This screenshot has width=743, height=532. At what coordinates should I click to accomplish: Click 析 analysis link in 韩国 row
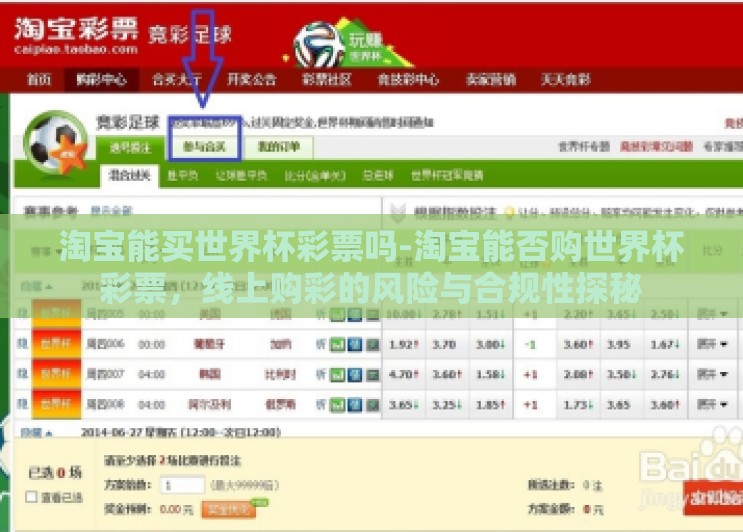[320, 375]
